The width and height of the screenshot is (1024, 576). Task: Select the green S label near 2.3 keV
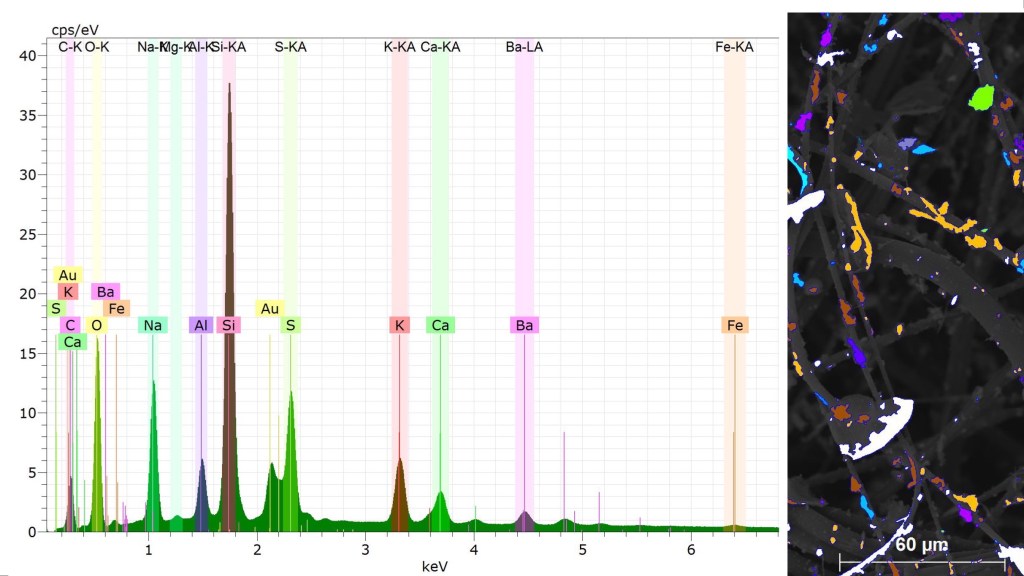290,325
